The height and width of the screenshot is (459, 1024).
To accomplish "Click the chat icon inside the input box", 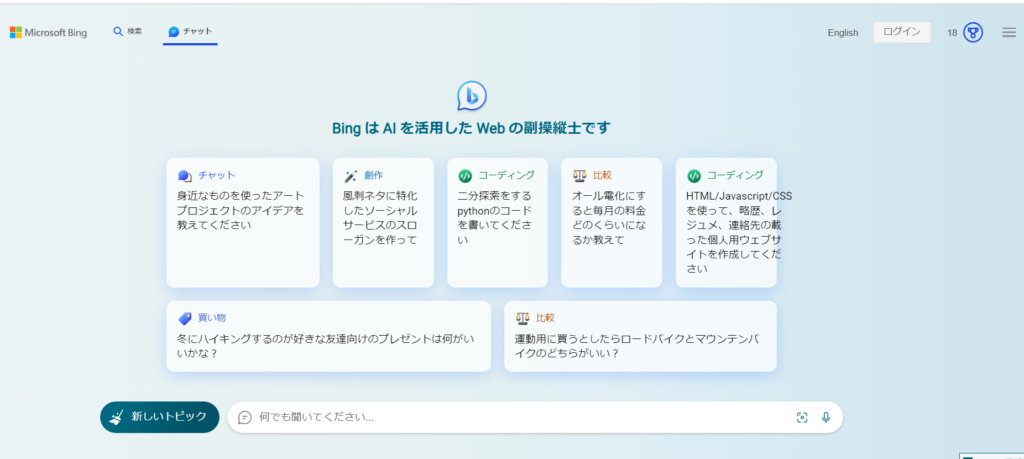I will point(245,417).
